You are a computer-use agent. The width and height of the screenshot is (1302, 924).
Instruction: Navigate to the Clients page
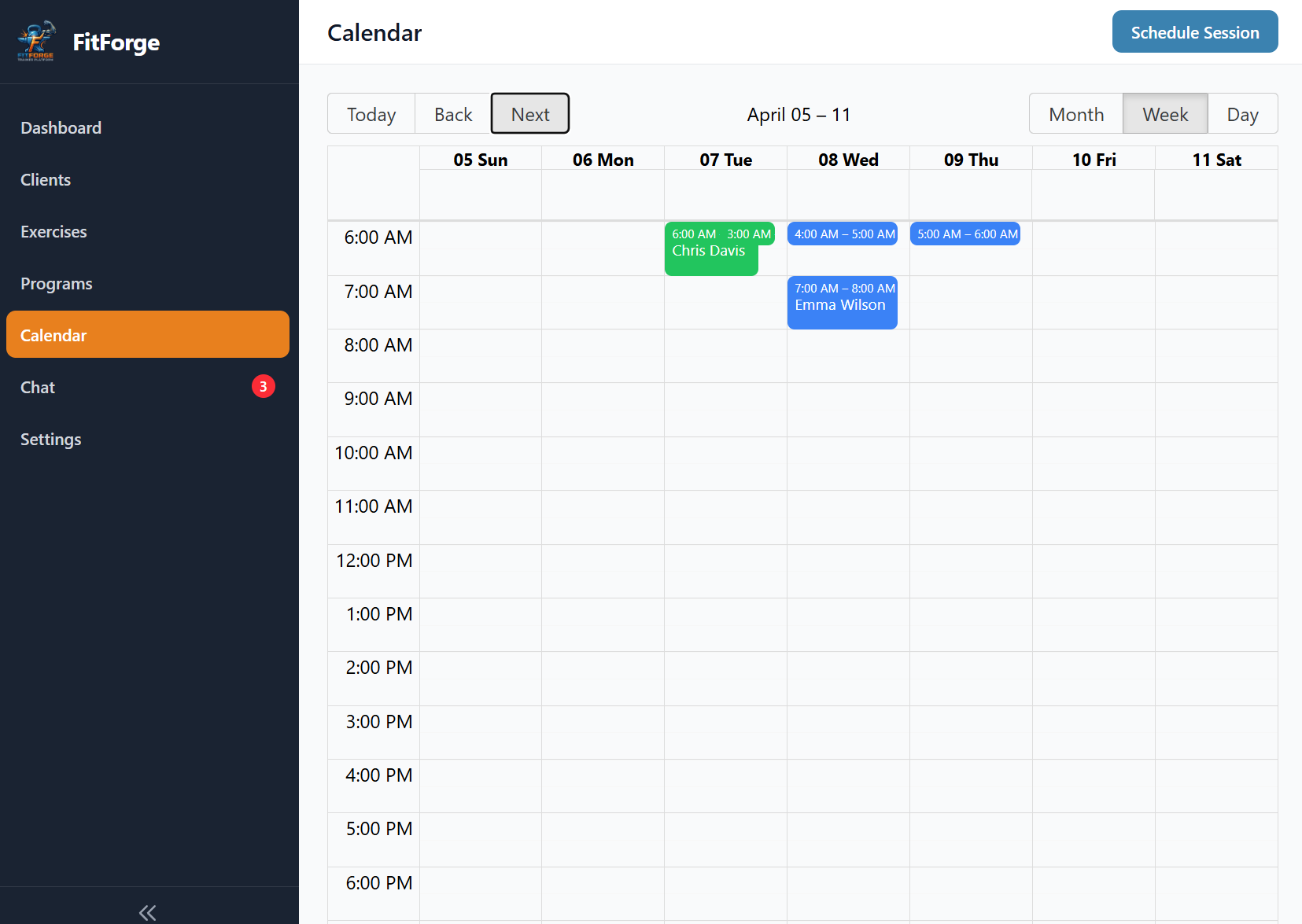coord(45,179)
